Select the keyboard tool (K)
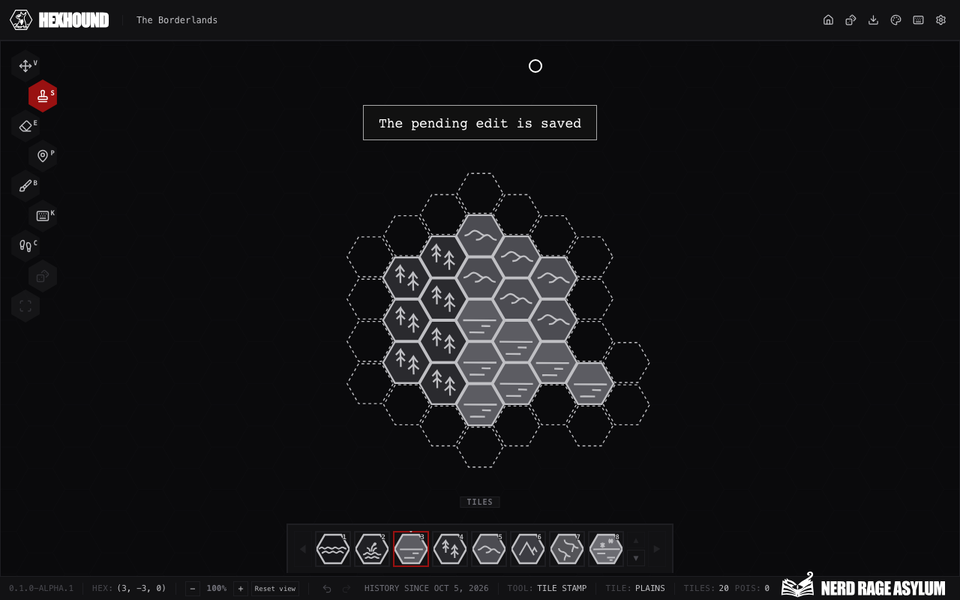 (43, 216)
